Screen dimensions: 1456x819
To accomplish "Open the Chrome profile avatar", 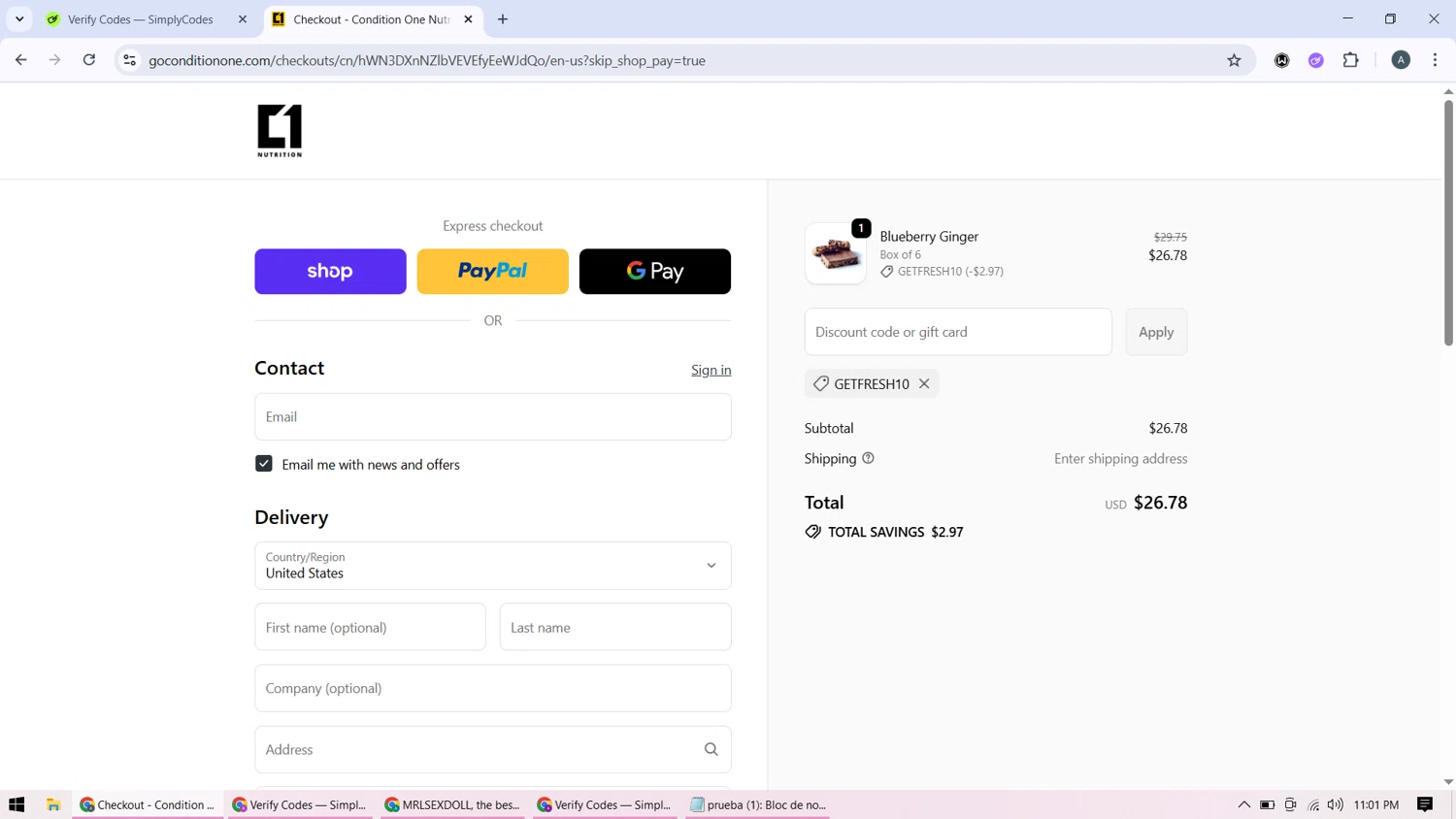I will coord(1401,60).
